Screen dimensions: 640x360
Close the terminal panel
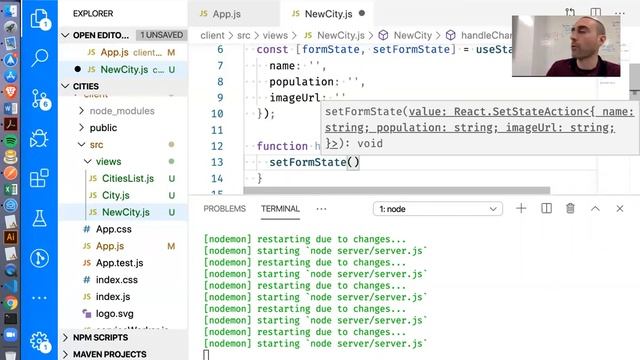coord(620,209)
